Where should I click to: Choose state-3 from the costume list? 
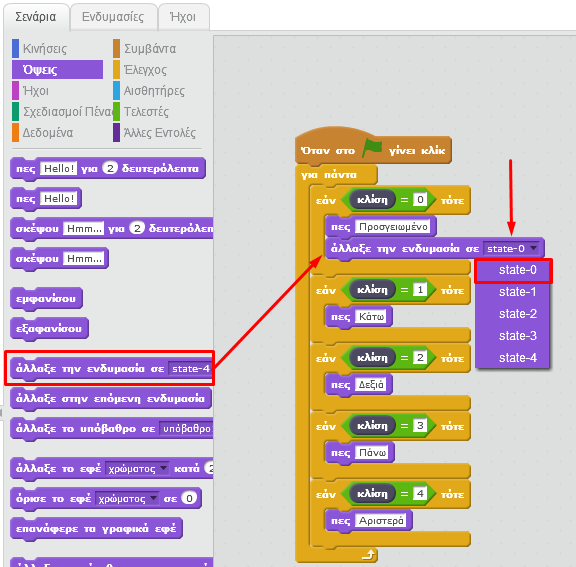coord(513,336)
